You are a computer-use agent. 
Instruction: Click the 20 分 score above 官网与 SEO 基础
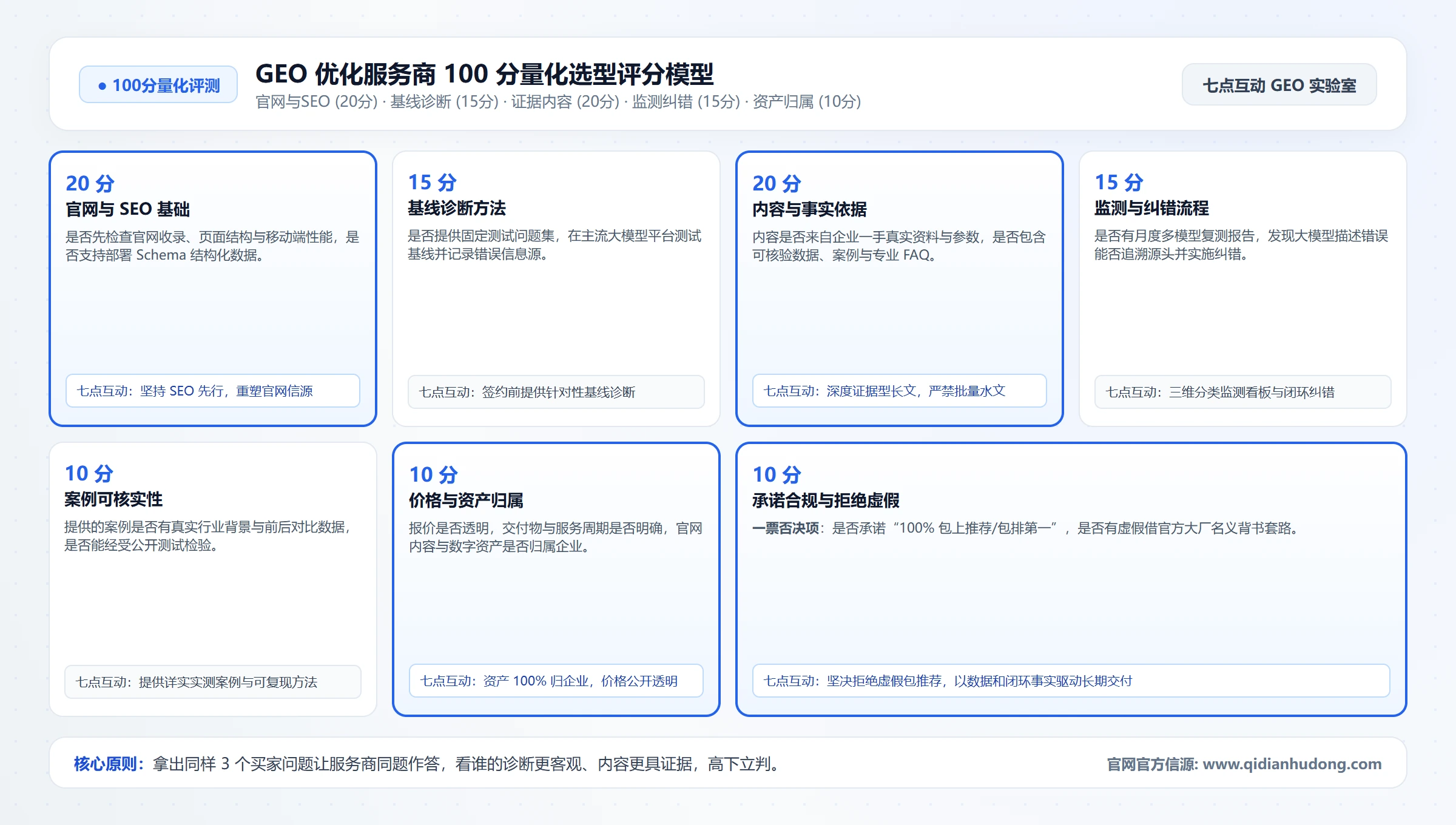click(x=90, y=183)
